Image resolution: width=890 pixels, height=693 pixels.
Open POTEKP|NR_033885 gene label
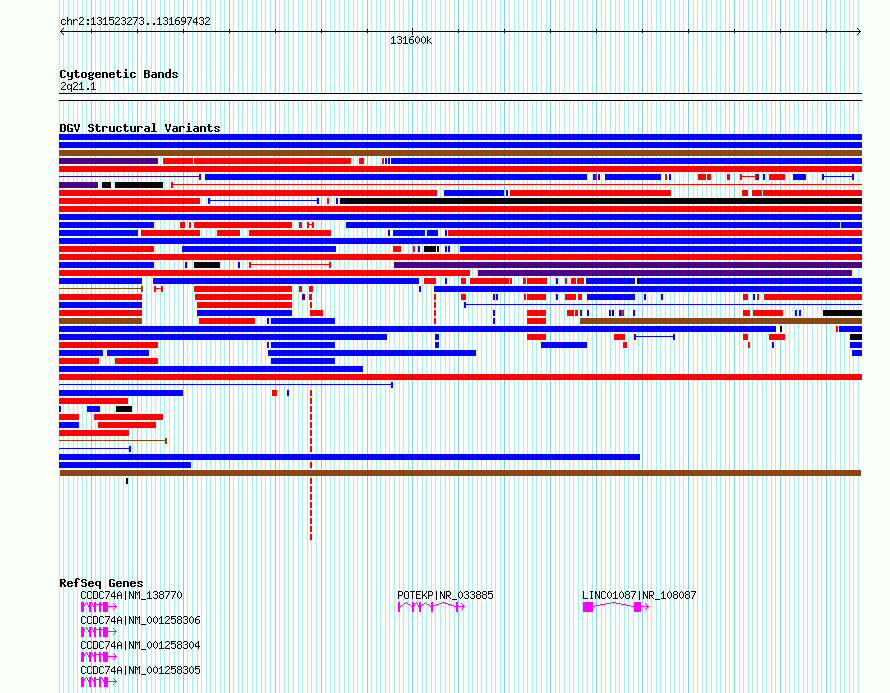[x=445, y=595]
